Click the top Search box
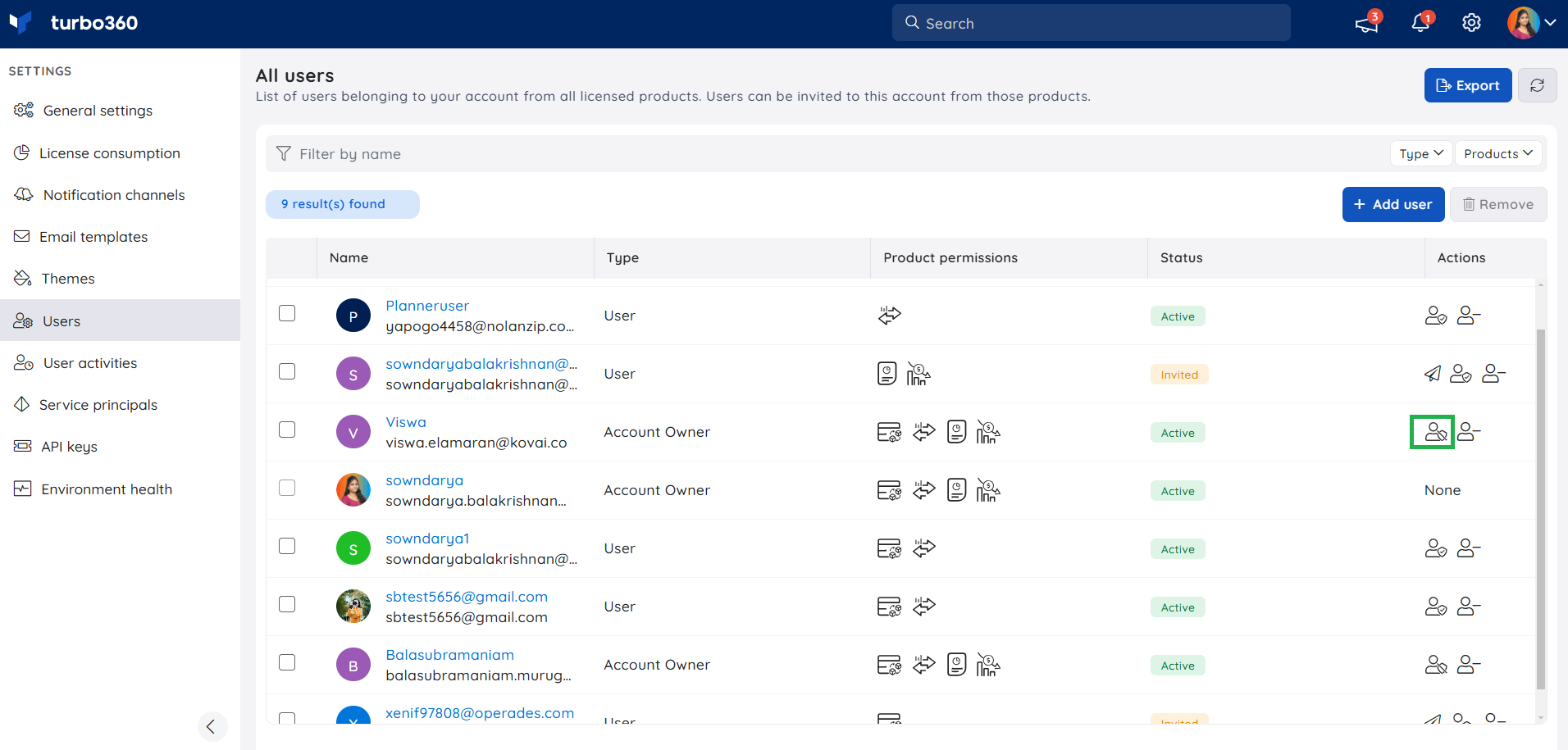Screen dimensions: 1568x750 1092,23
